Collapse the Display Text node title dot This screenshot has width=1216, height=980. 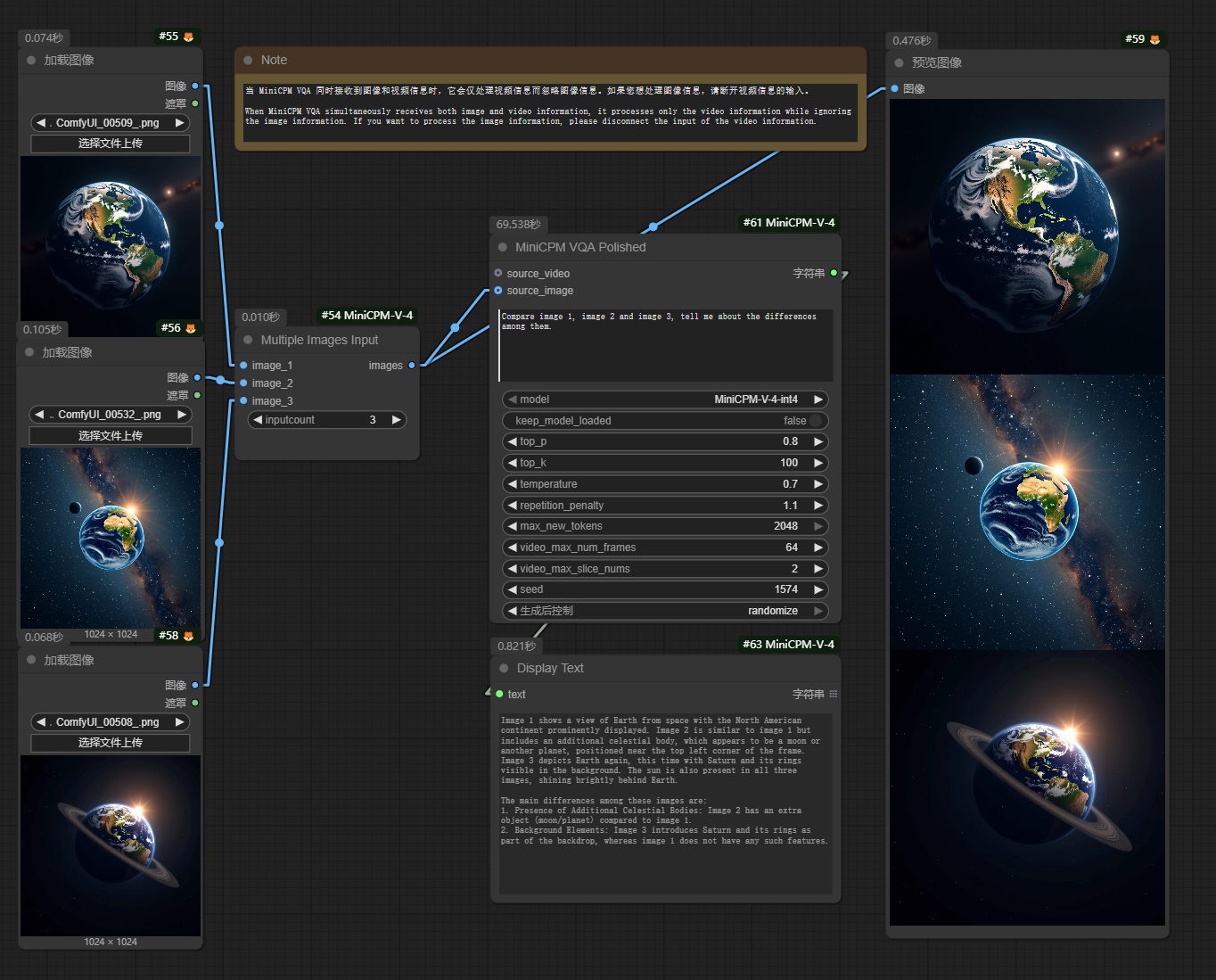click(505, 668)
